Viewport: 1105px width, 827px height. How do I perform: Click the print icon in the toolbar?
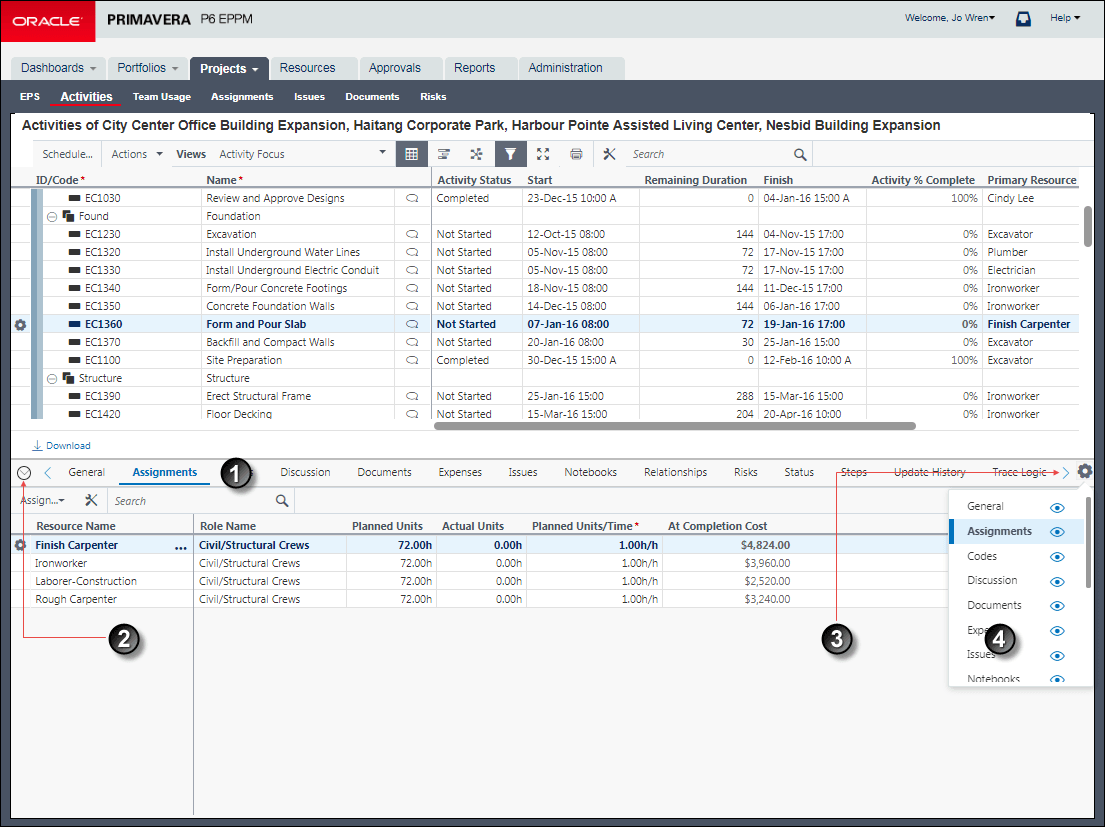point(576,154)
